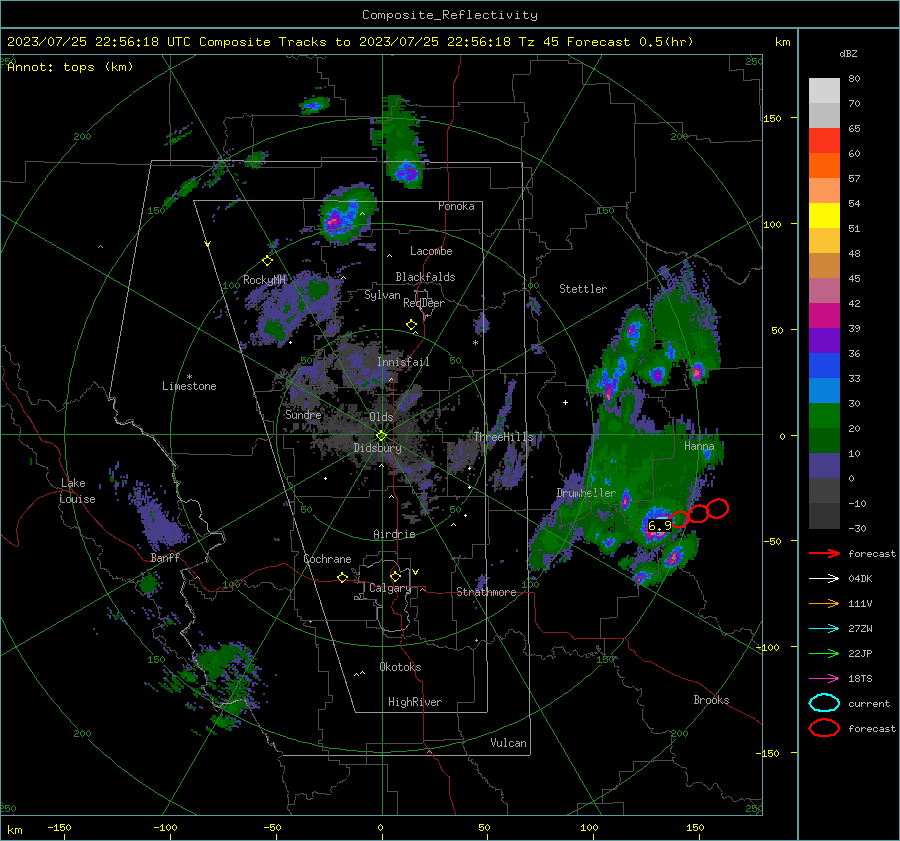
Task: Click the yellow diamond radar-center marker at Olds
Action: 381,435
